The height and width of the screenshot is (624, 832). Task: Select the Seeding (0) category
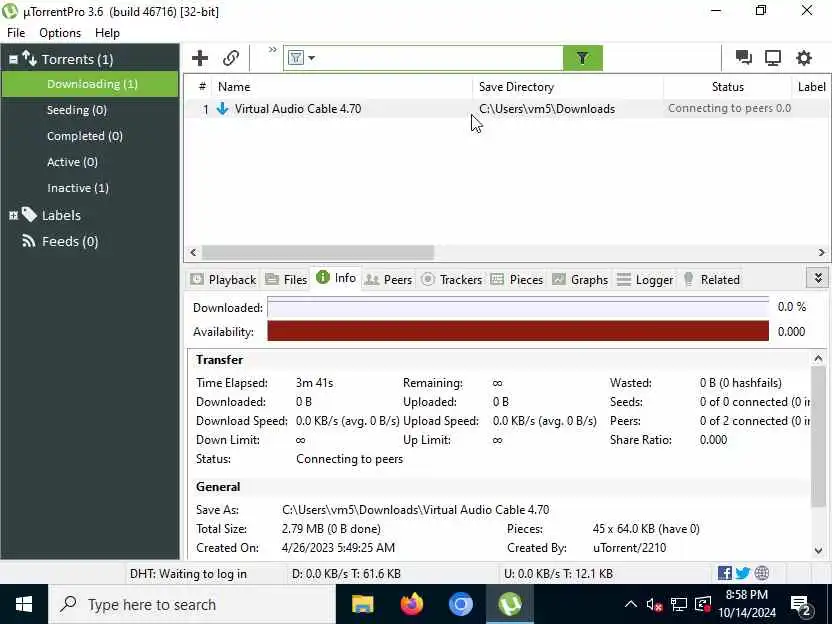coord(77,110)
